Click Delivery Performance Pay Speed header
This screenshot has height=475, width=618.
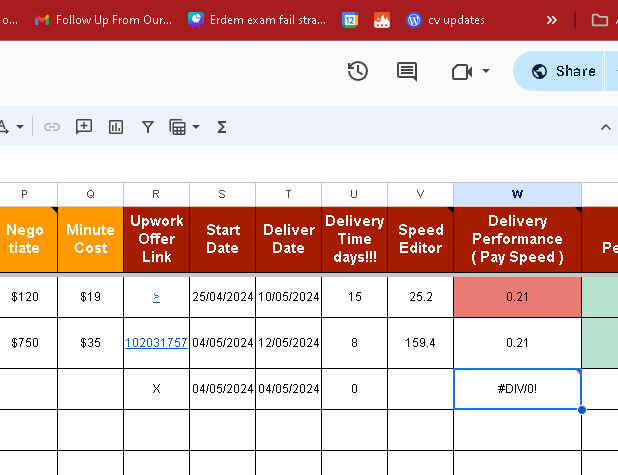click(x=517, y=239)
